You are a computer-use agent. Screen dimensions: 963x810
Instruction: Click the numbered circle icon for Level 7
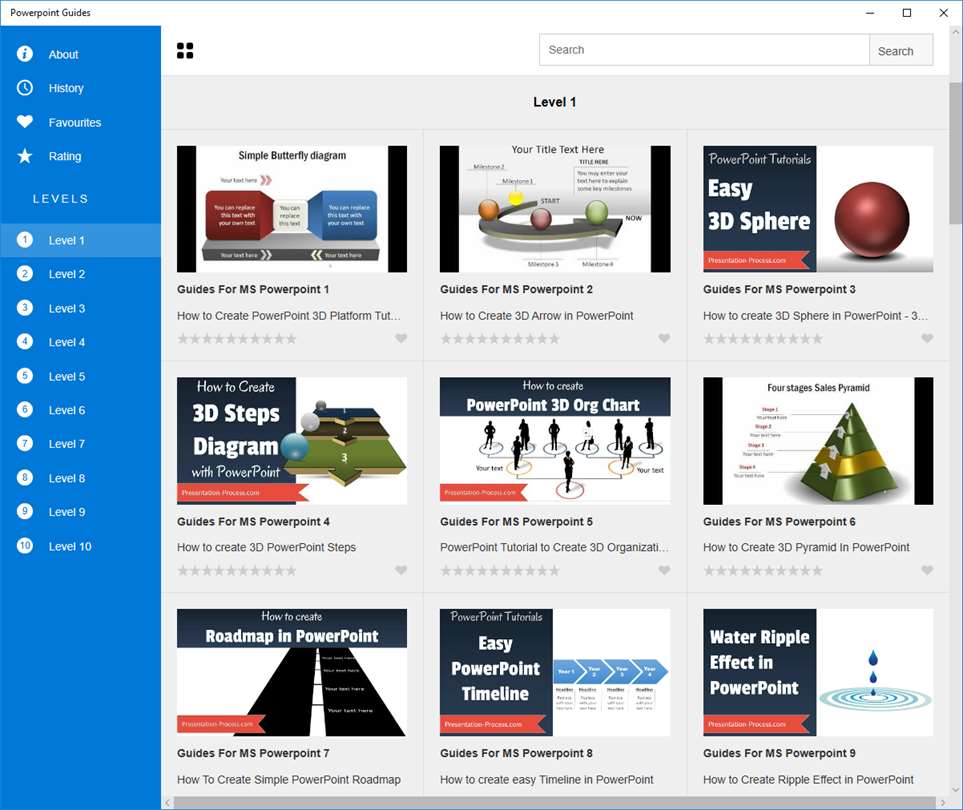pyautogui.click(x=25, y=443)
